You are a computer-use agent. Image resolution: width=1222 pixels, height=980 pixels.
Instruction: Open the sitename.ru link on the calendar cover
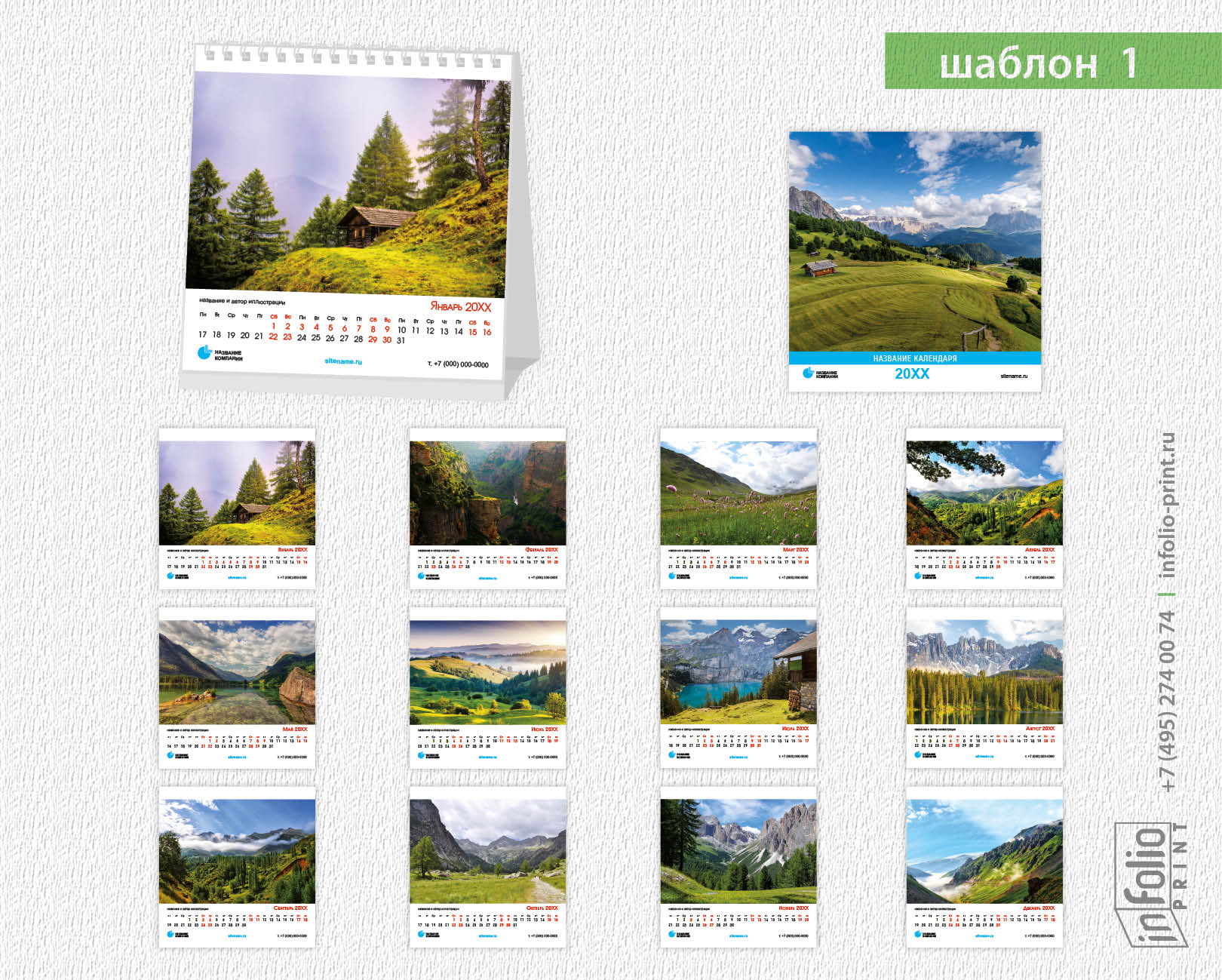1014,376
